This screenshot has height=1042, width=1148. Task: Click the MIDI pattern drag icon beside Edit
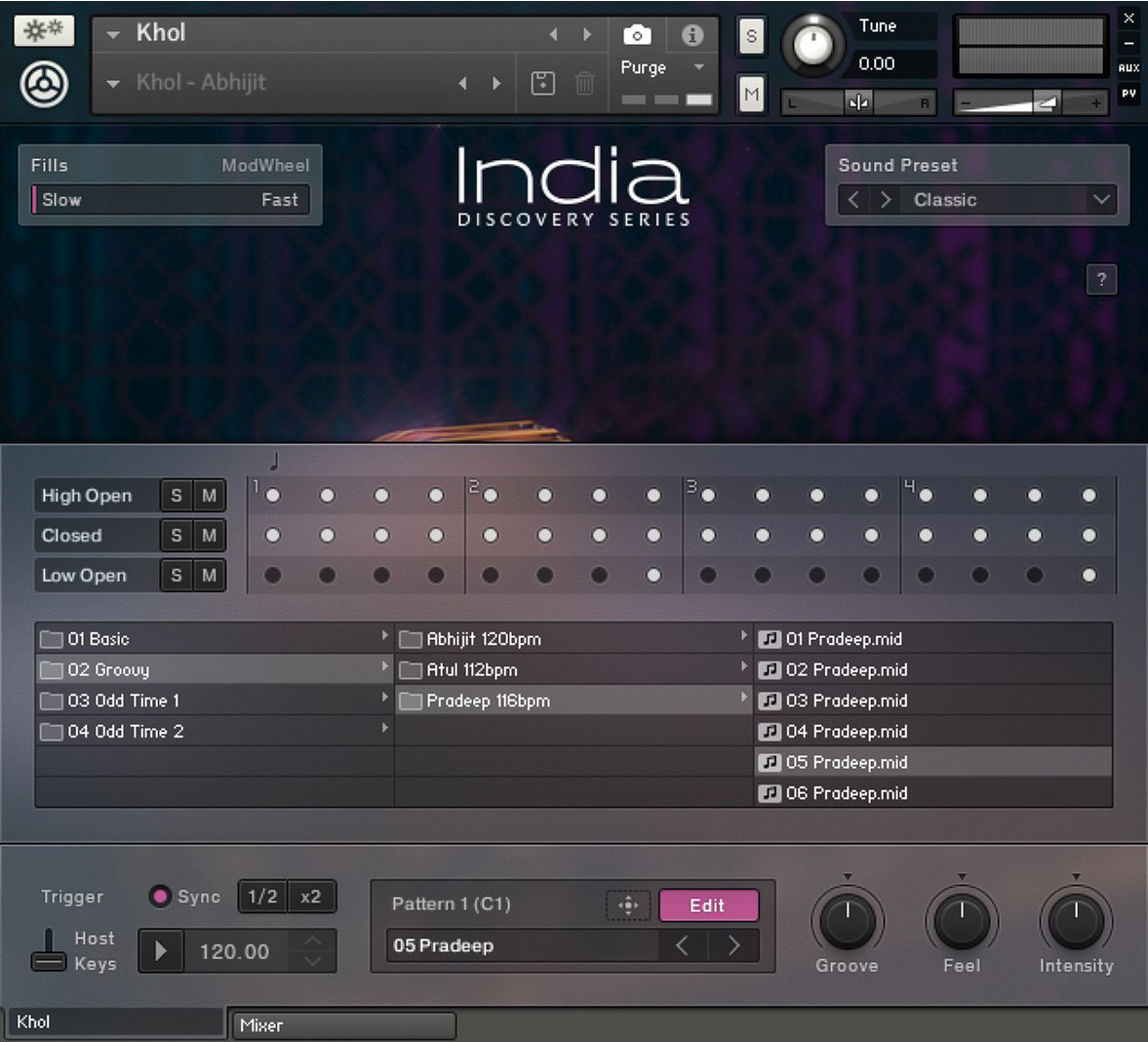click(x=628, y=905)
